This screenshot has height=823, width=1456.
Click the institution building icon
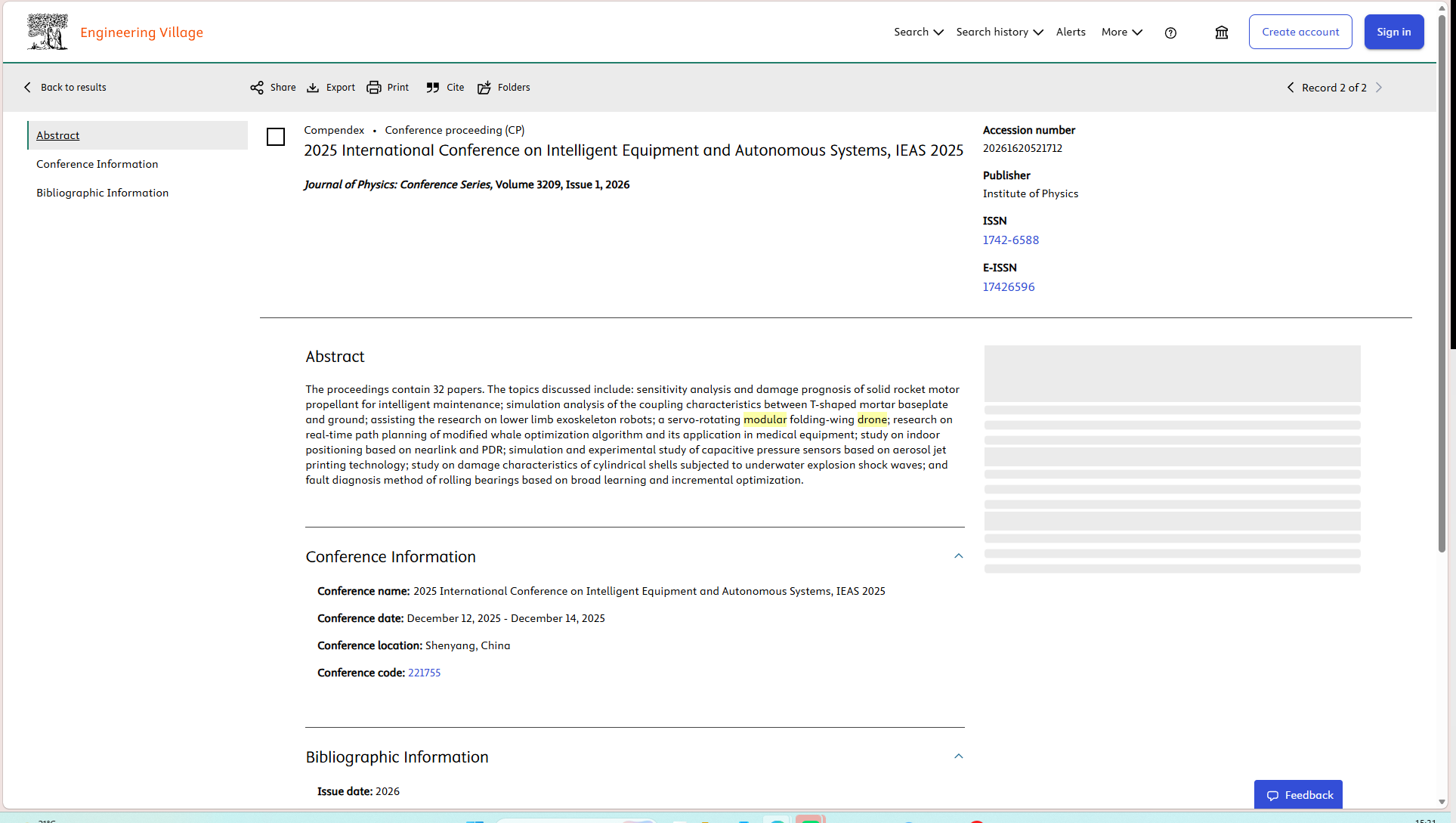(1222, 32)
